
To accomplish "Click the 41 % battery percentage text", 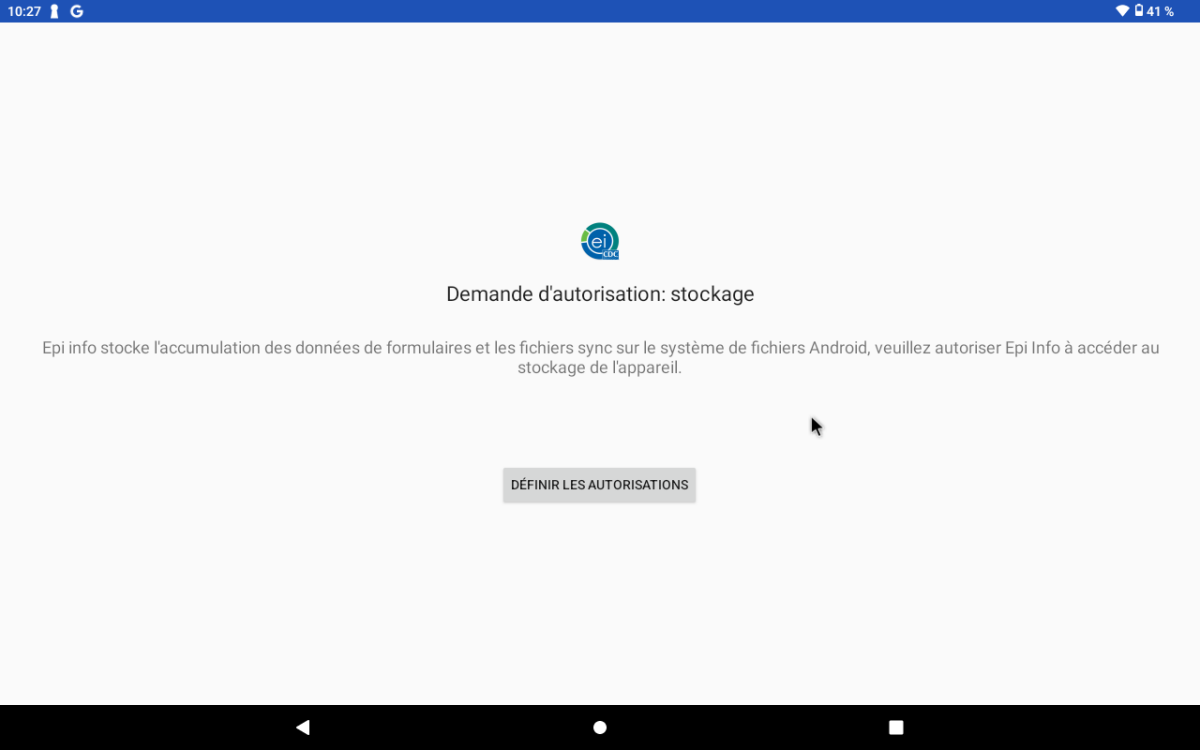I will click(x=1160, y=11).
